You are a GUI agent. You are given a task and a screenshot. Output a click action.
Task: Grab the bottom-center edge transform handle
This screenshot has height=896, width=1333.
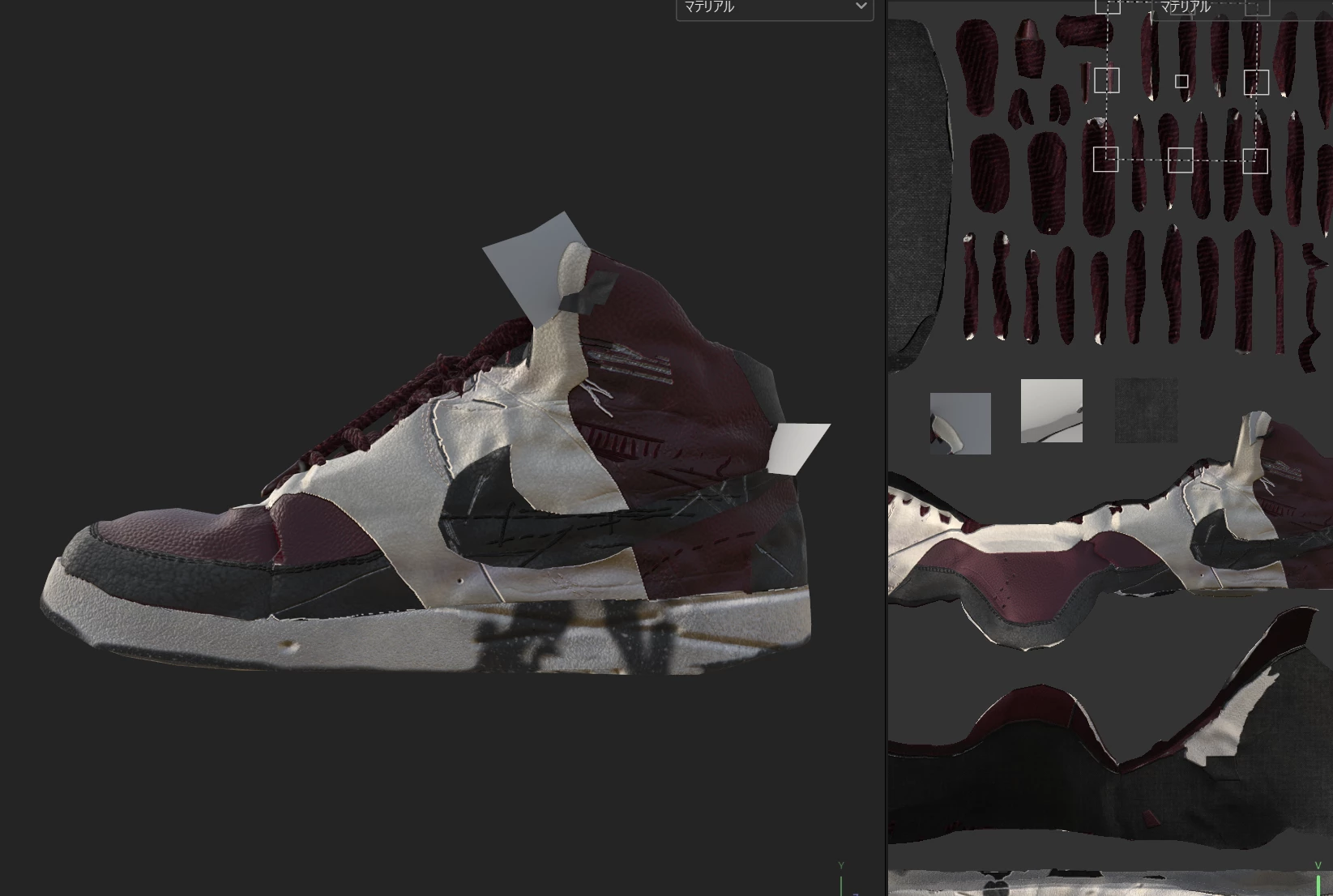[1181, 160]
